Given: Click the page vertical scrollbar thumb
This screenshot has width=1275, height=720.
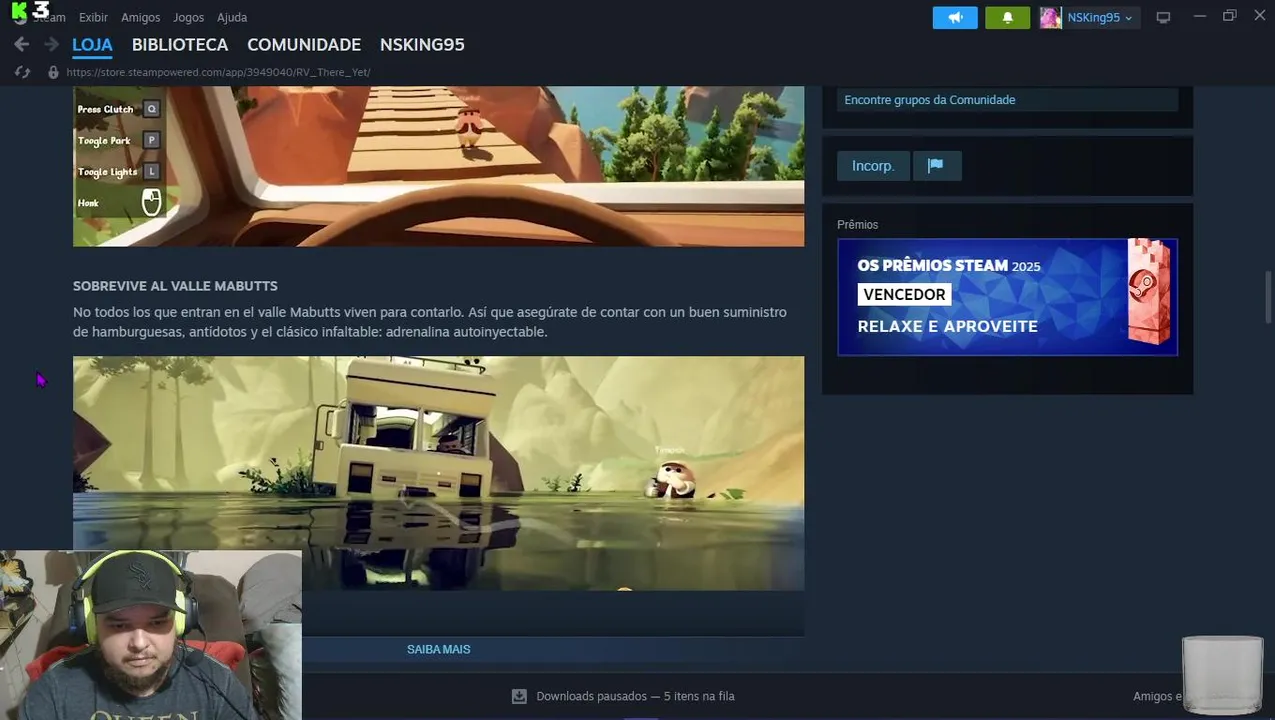Looking at the screenshot, I should (1269, 297).
